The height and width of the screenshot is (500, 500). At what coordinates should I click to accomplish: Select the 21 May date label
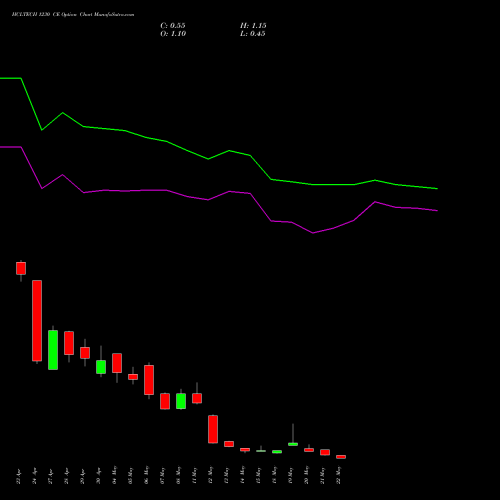(323, 475)
